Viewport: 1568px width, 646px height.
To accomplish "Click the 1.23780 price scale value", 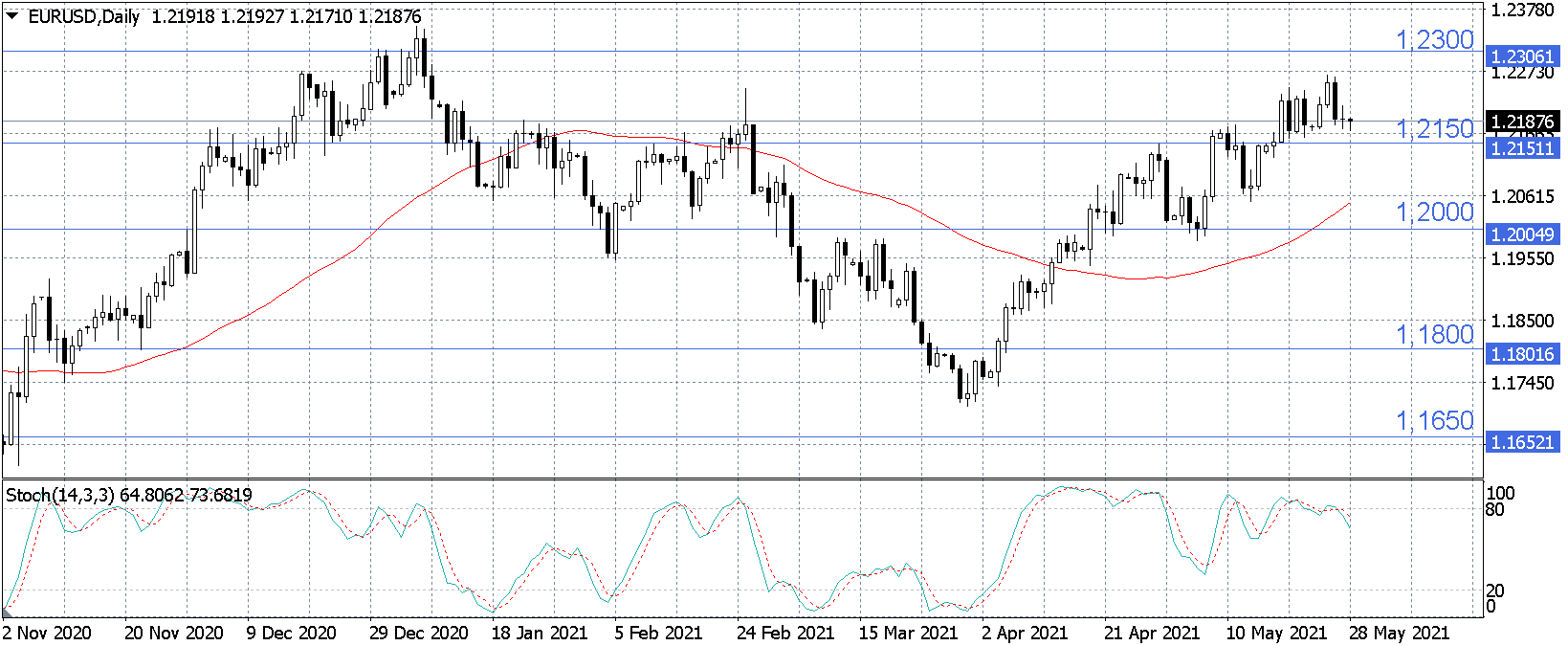I will pos(1523,10).
